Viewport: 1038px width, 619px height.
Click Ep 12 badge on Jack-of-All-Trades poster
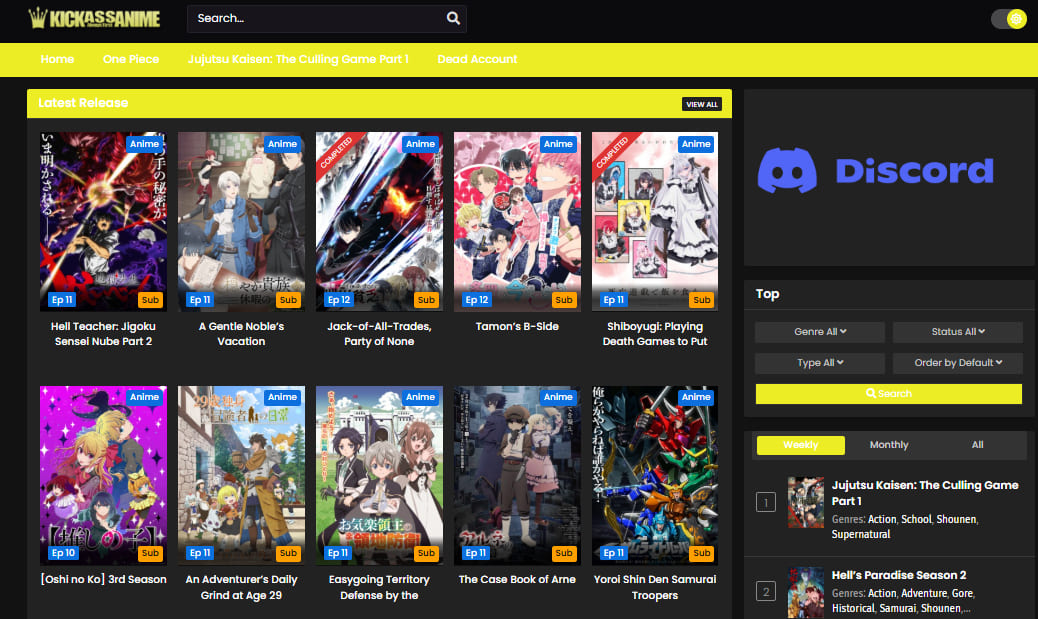coord(339,300)
